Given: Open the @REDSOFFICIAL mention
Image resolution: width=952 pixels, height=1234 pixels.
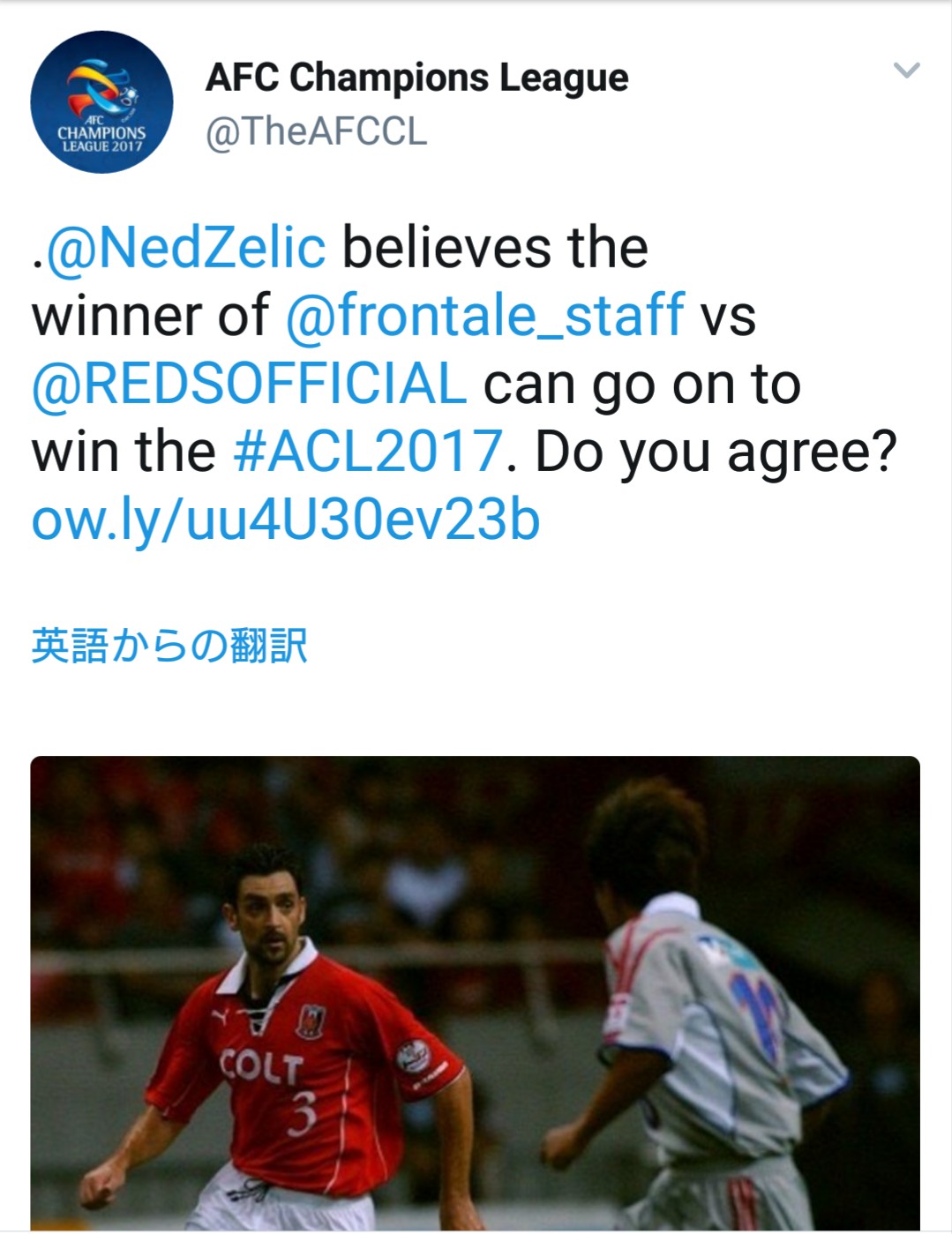Looking at the screenshot, I should tap(249, 383).
